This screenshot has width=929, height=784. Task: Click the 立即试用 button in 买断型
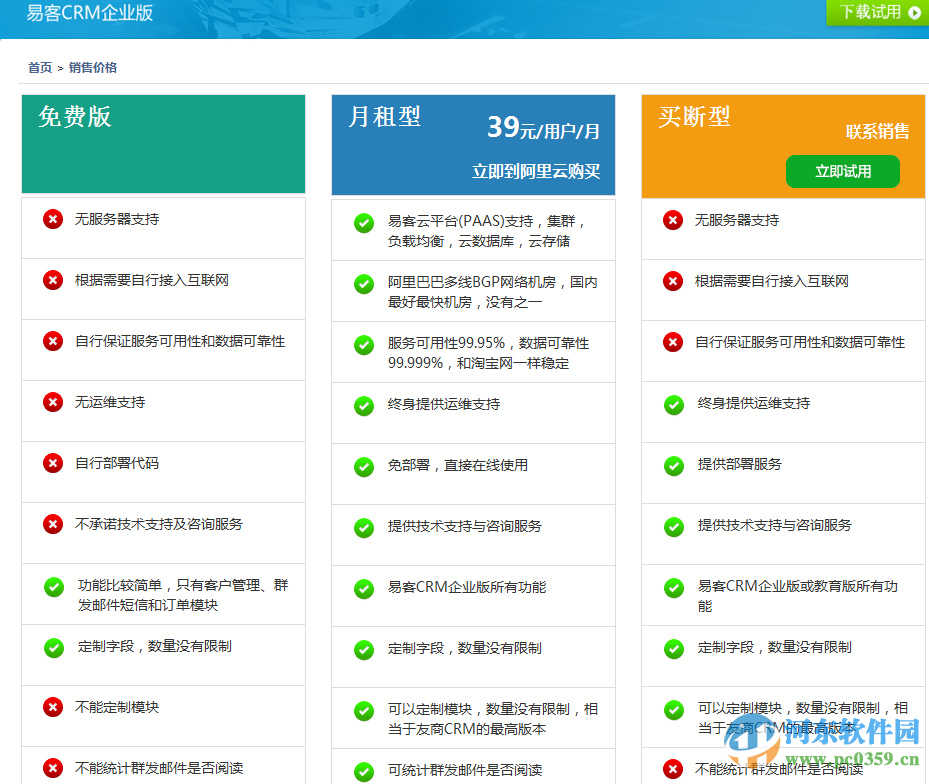tap(842, 171)
